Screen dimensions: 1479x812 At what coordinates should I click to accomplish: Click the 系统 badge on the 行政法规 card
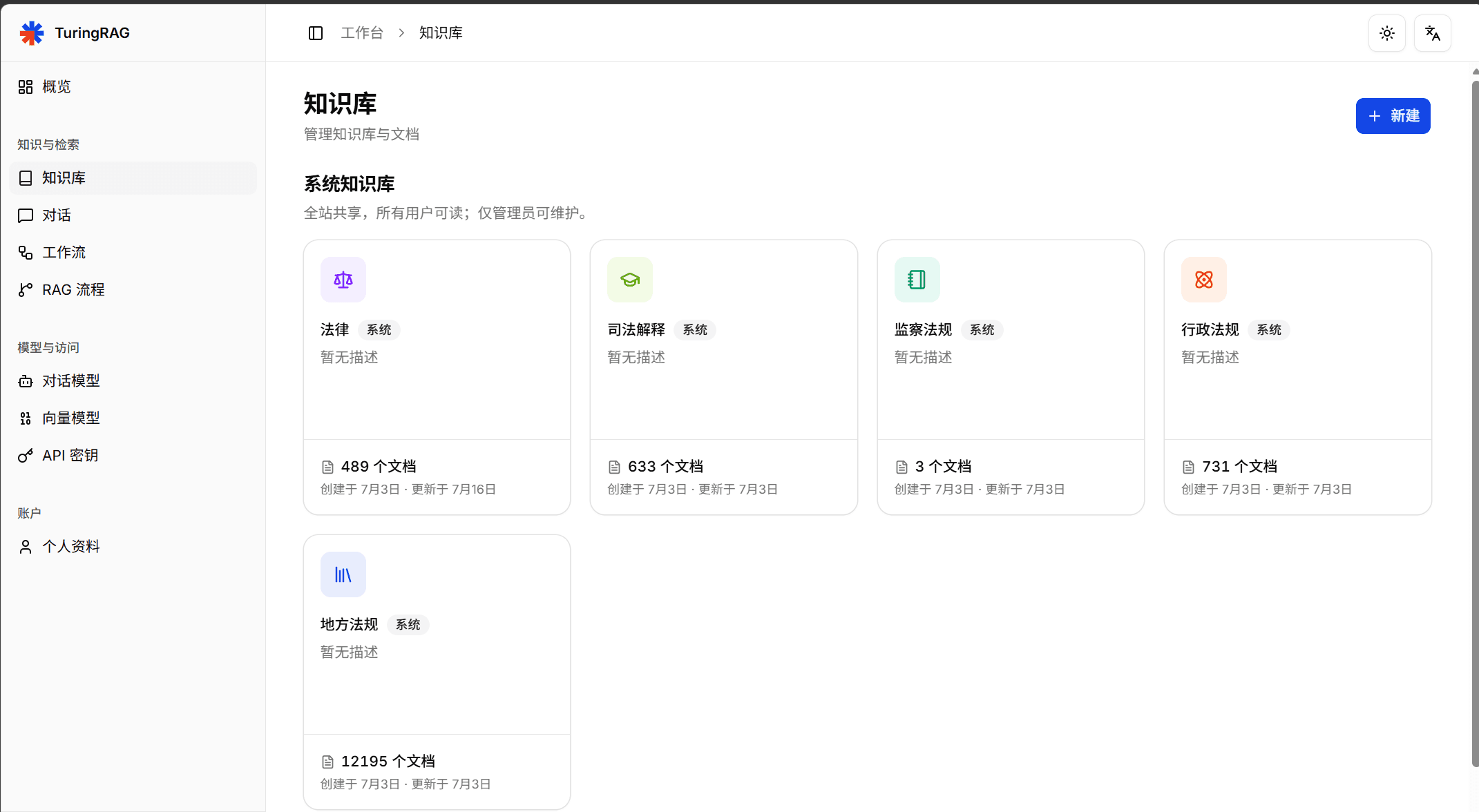pyautogui.click(x=1269, y=330)
